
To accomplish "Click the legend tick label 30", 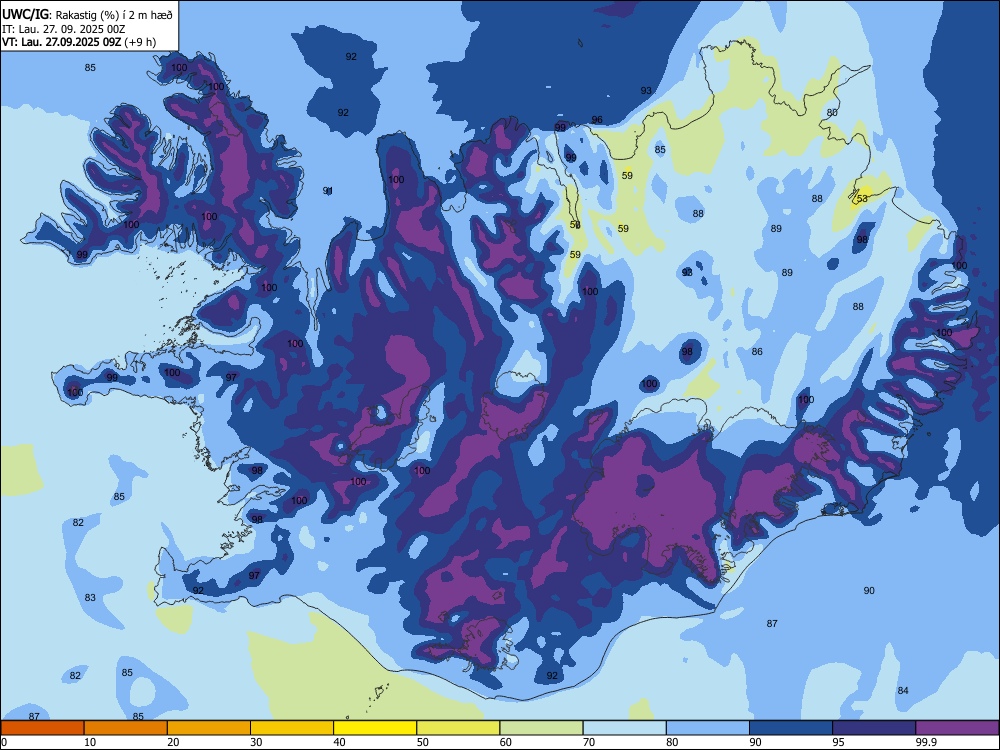I will coord(256,742).
